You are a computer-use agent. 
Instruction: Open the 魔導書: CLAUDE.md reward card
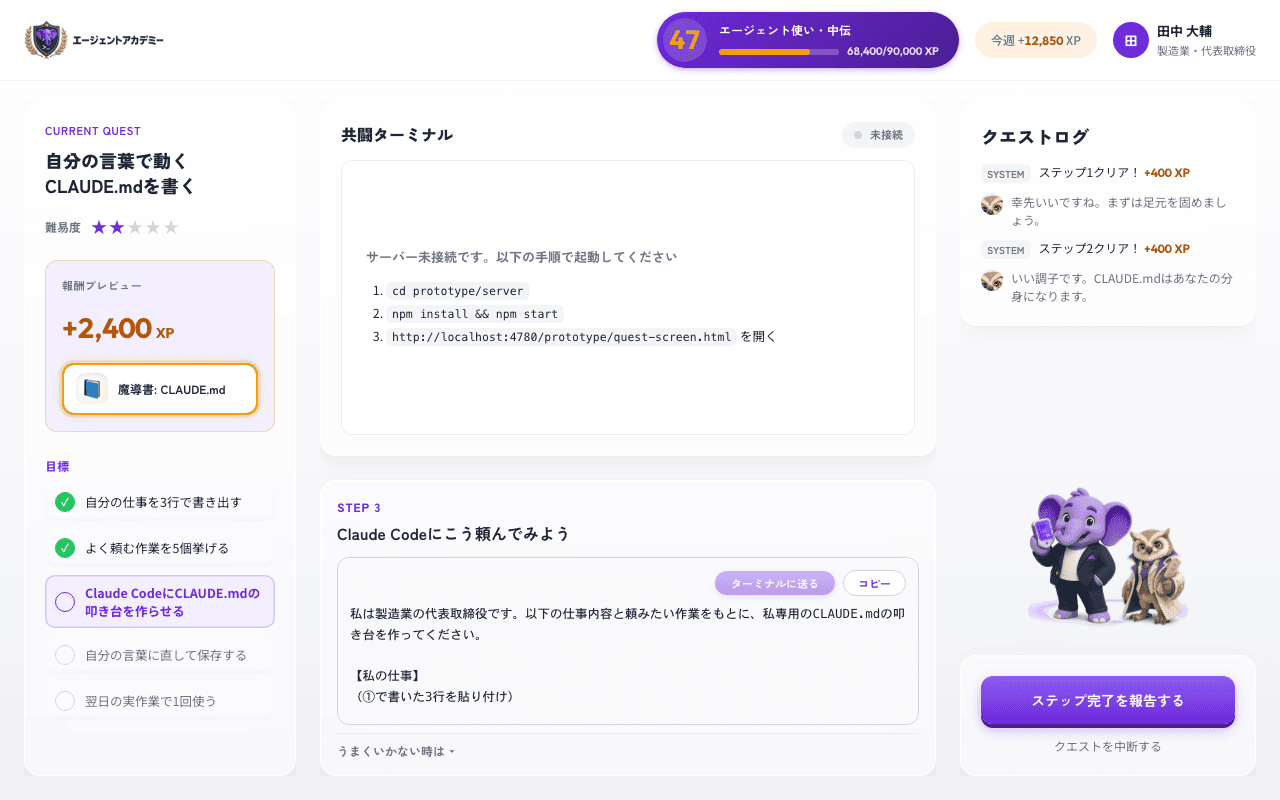(x=160, y=389)
